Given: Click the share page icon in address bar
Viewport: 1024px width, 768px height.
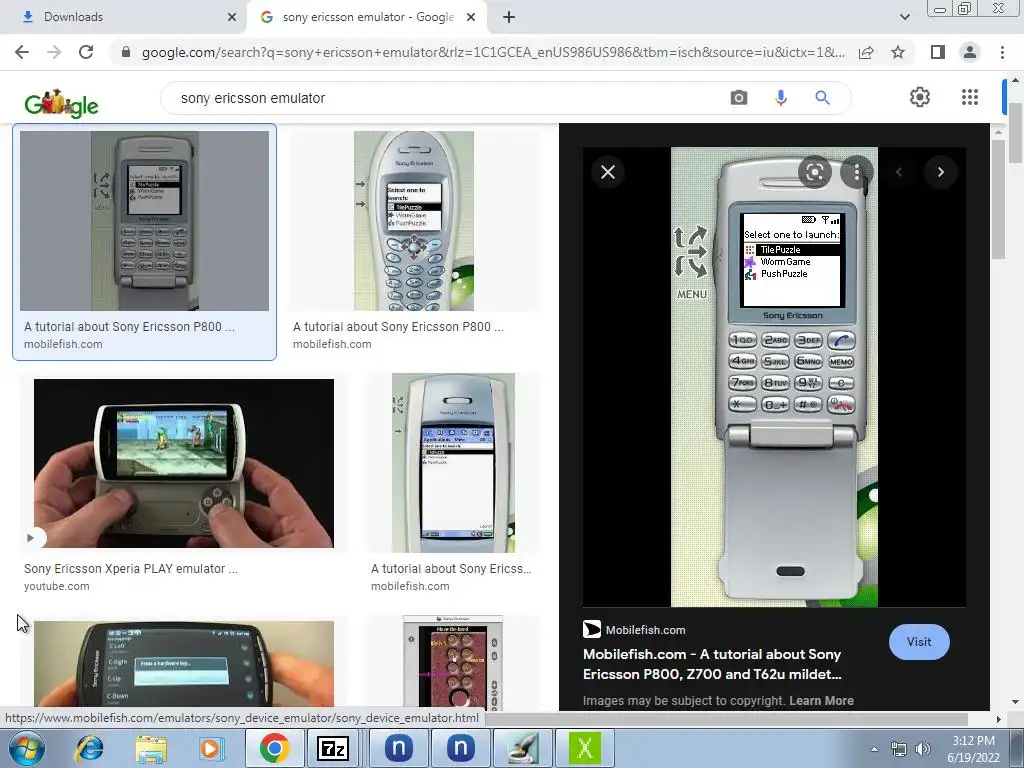Looking at the screenshot, I should coord(866,52).
